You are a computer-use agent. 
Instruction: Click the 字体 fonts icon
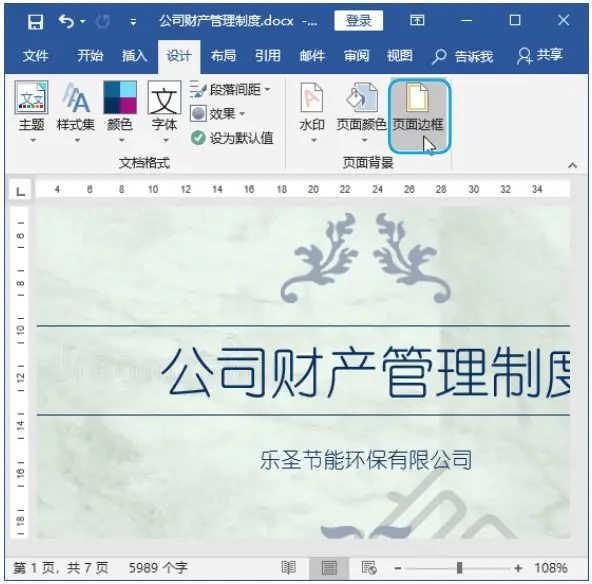tap(164, 97)
